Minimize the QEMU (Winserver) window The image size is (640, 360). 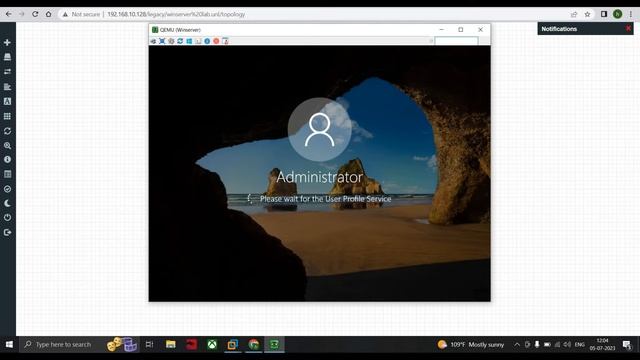coord(441,30)
